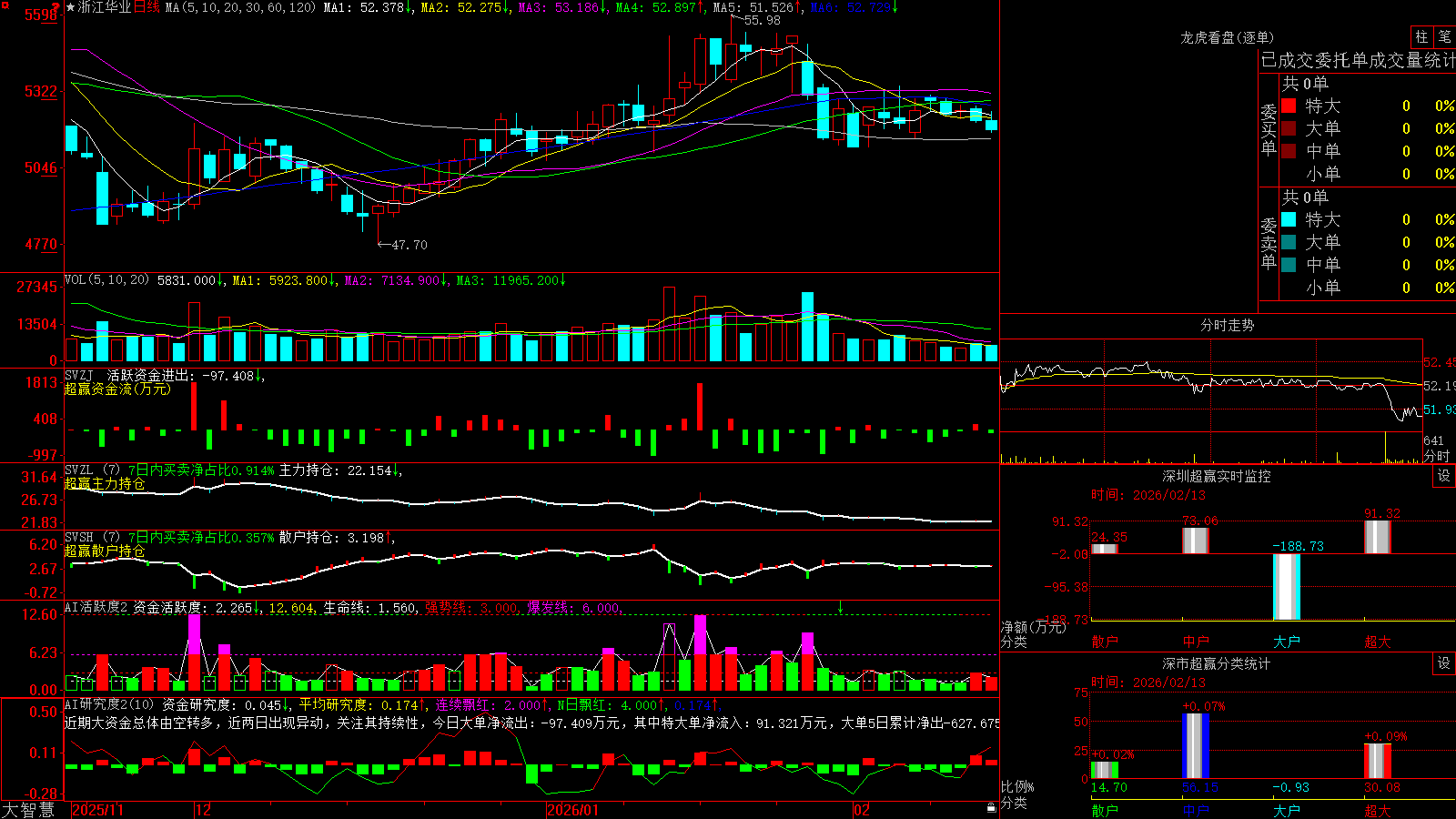
Task: Click the 超赢主力持仓 label
Action: 105,483
